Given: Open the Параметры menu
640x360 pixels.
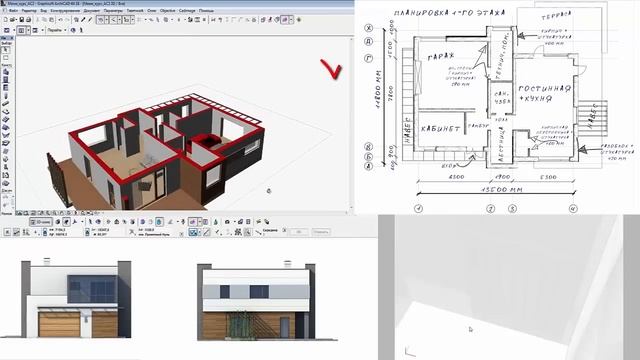Looking at the screenshot, I should (x=113, y=11).
